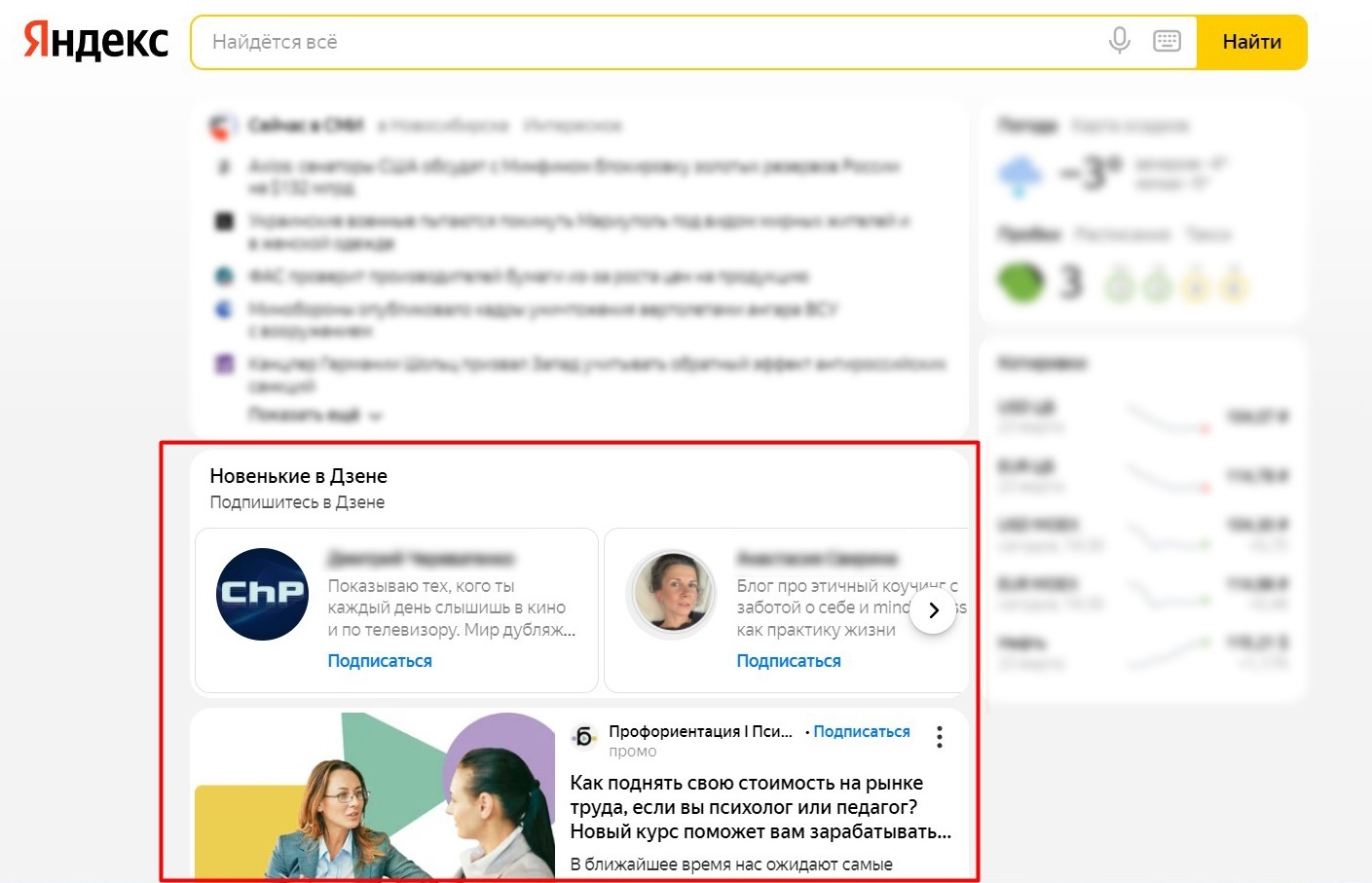1372x883 pixels.
Task: Open the weather cloud icon
Action: click(x=1020, y=175)
